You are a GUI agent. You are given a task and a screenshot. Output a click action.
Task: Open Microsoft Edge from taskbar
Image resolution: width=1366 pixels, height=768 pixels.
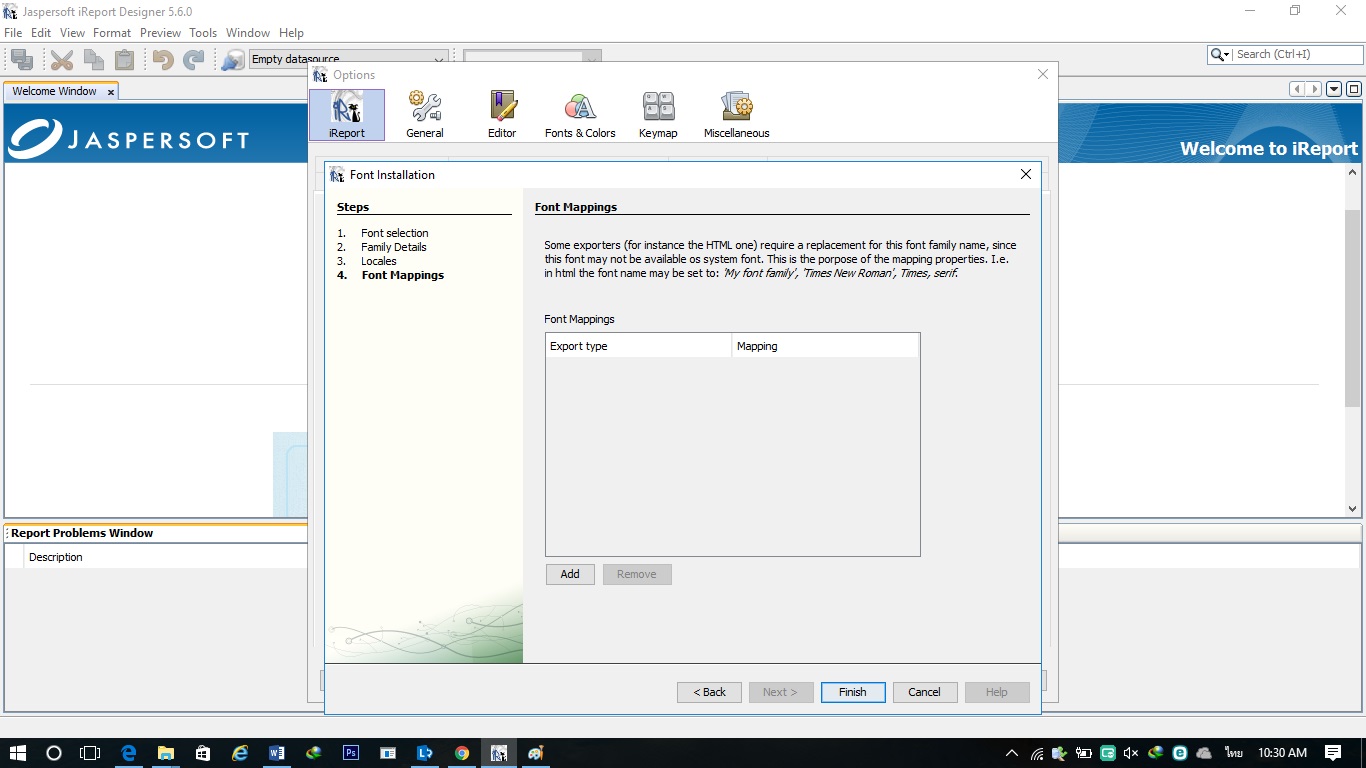128,753
